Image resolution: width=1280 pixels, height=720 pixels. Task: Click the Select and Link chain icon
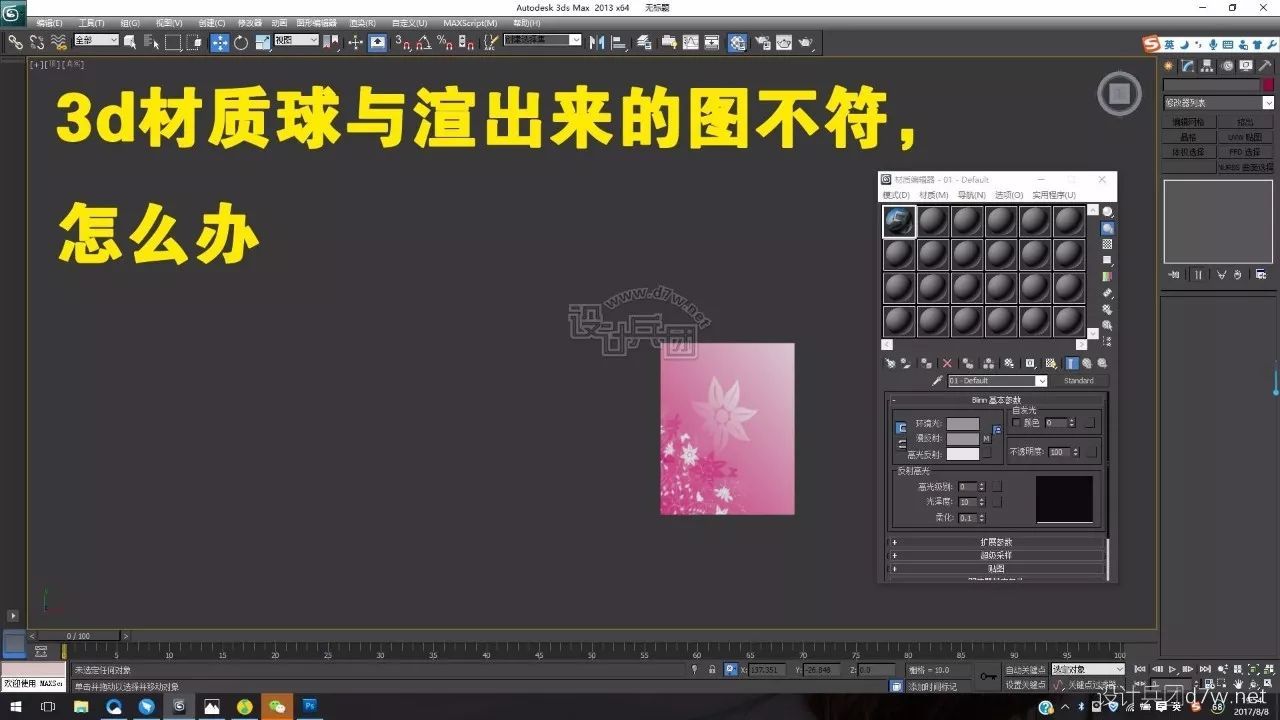14,42
